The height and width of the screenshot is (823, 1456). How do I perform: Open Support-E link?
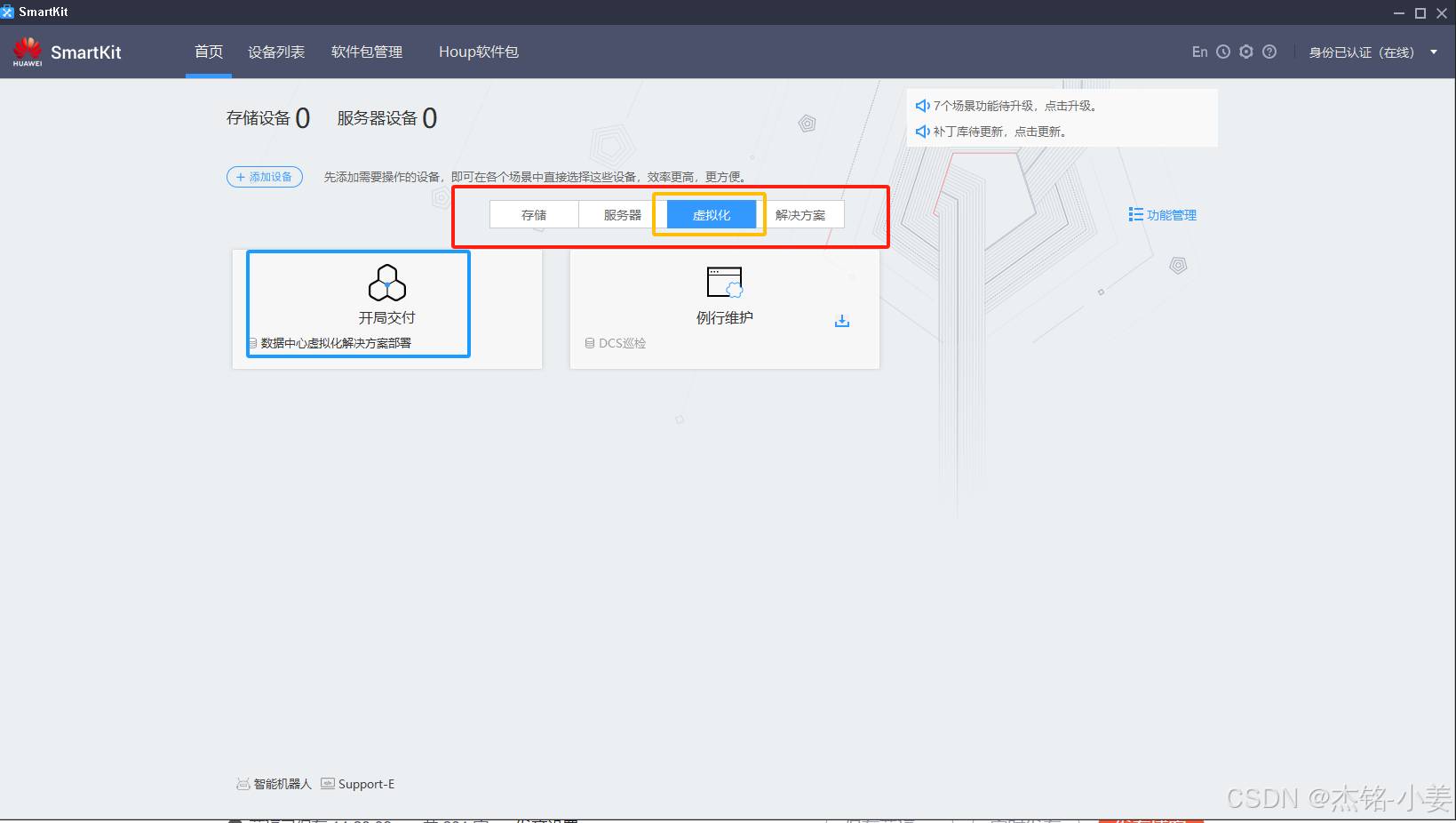click(x=366, y=784)
